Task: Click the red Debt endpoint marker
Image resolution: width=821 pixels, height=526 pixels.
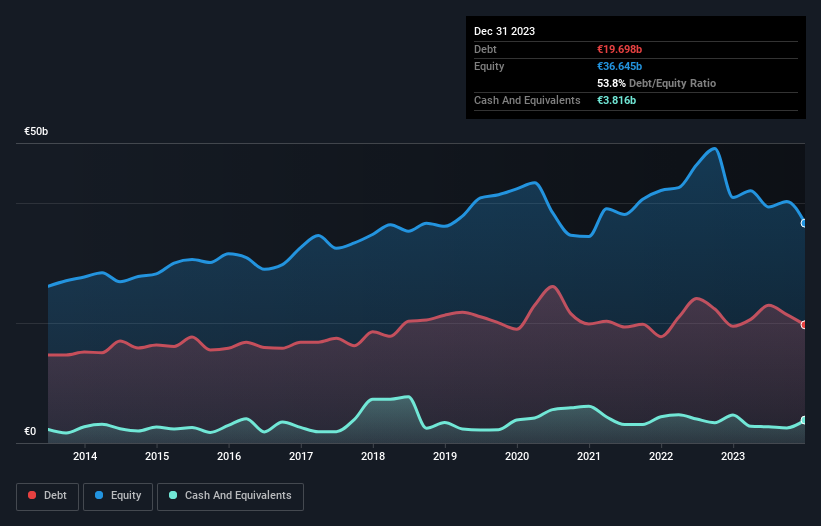Action: [x=804, y=324]
